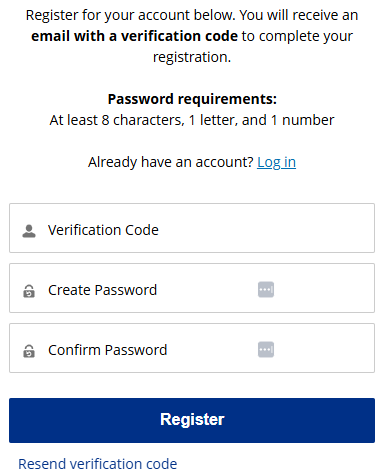The height and width of the screenshot is (476, 386).
Task: Focus the Create Password input field
Action: tap(192, 288)
